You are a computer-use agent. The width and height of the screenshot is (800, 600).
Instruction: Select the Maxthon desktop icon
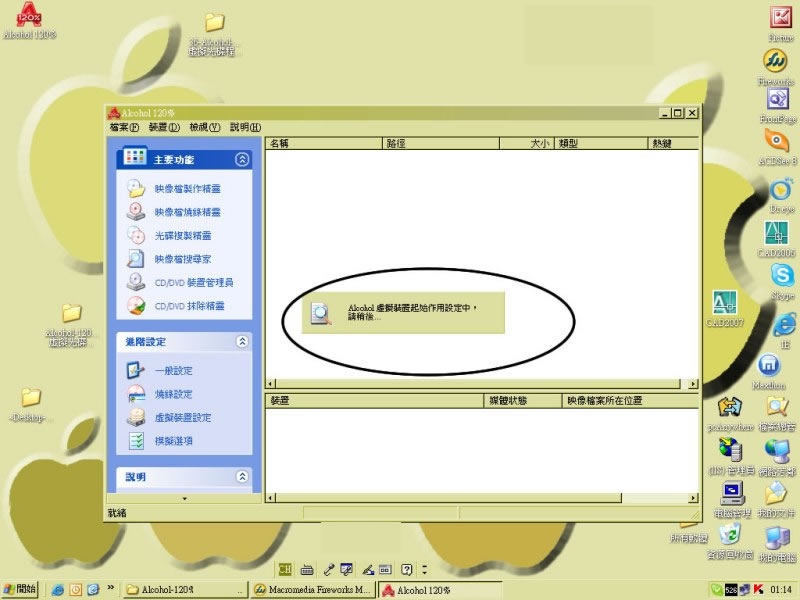click(769, 371)
